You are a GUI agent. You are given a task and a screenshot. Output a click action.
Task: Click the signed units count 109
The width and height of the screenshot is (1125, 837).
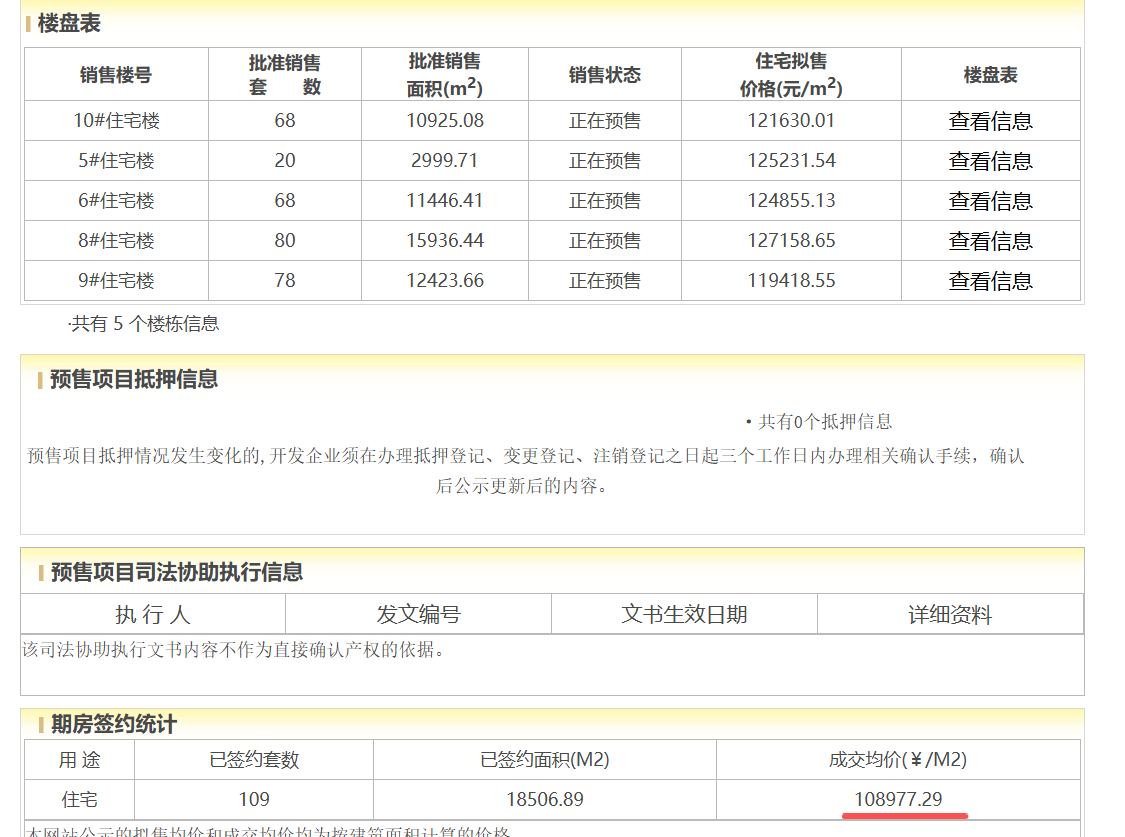[254, 799]
